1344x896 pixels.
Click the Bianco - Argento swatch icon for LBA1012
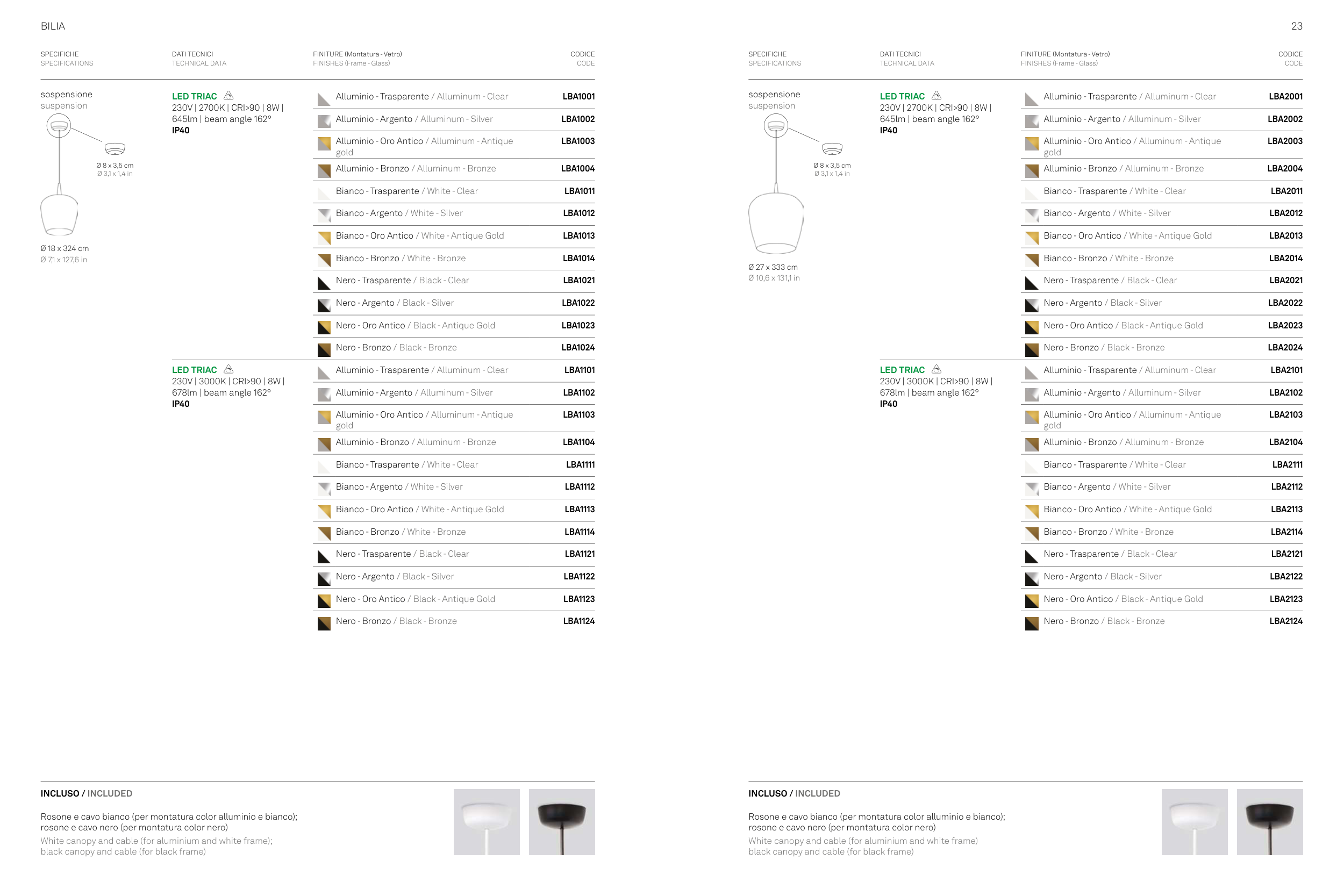pos(324,216)
